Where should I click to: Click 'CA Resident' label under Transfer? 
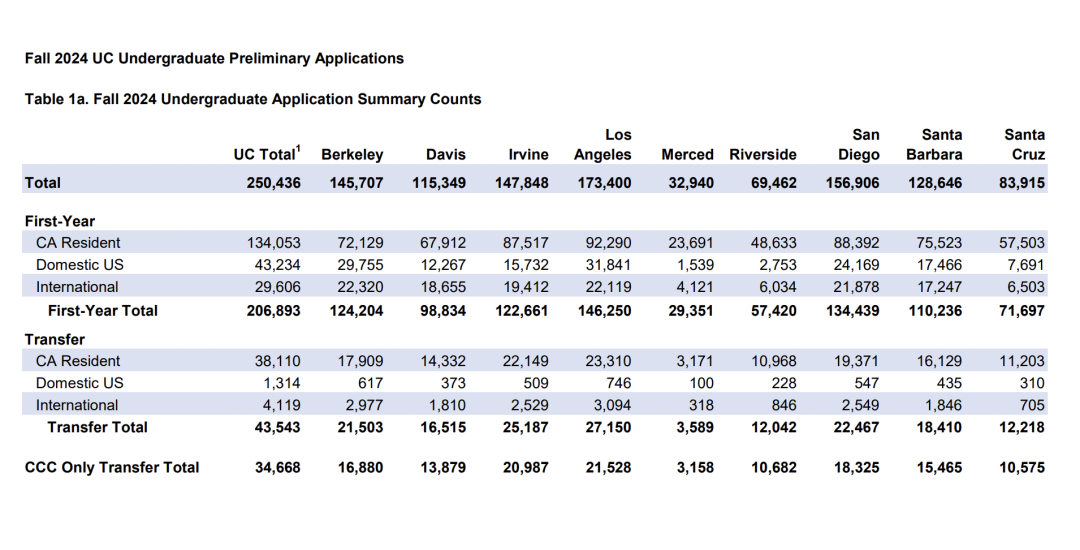(78, 361)
